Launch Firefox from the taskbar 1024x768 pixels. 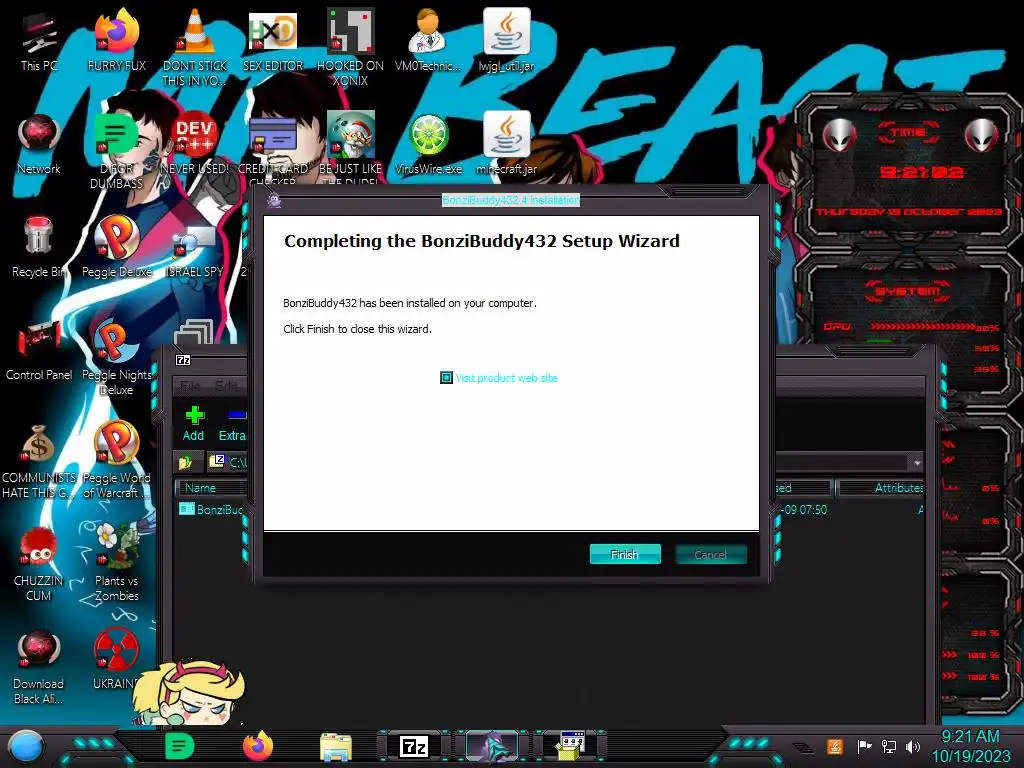pyautogui.click(x=258, y=746)
